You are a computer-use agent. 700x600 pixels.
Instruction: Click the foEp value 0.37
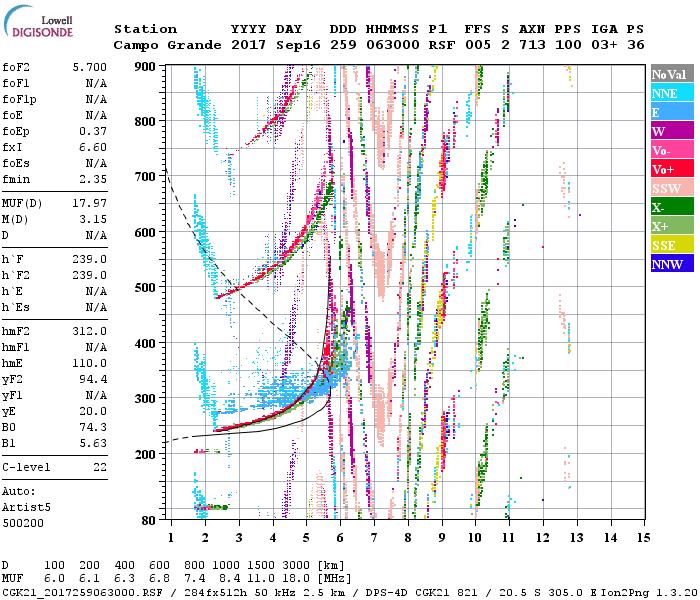pos(93,131)
